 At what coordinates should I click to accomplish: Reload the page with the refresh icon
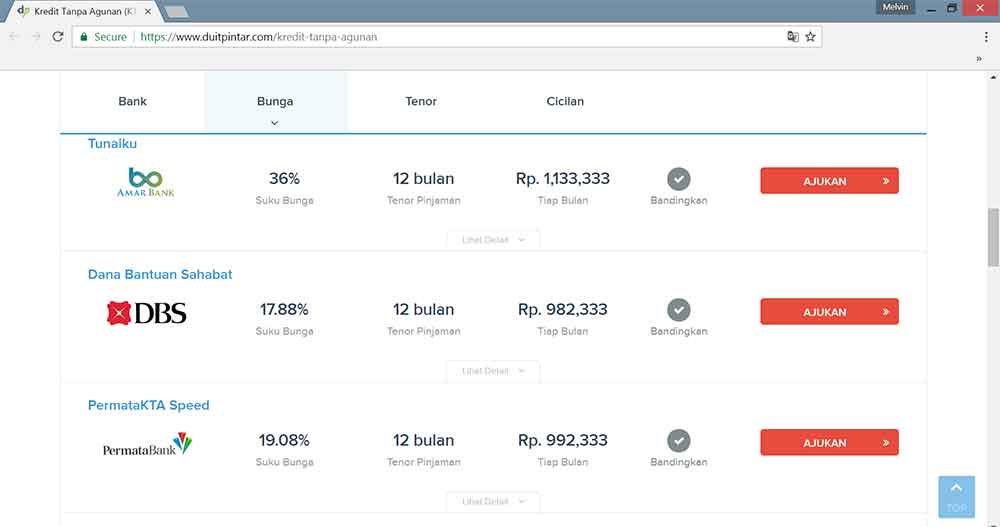tap(57, 36)
